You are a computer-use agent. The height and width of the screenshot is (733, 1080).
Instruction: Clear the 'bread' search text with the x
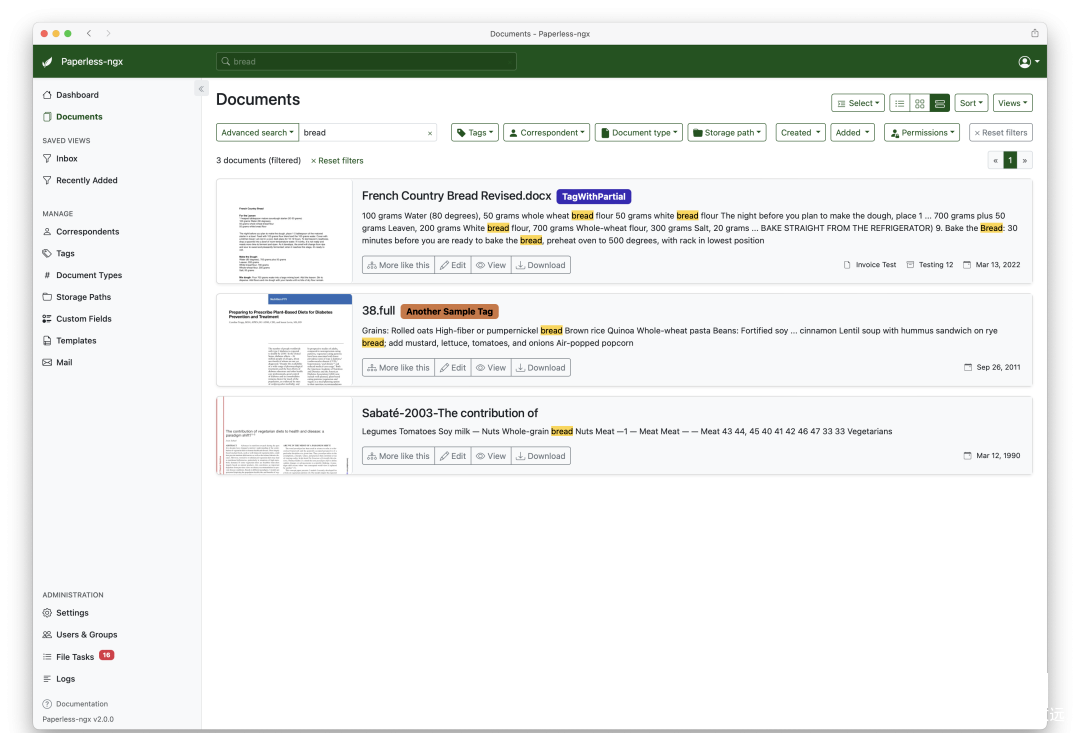click(430, 133)
